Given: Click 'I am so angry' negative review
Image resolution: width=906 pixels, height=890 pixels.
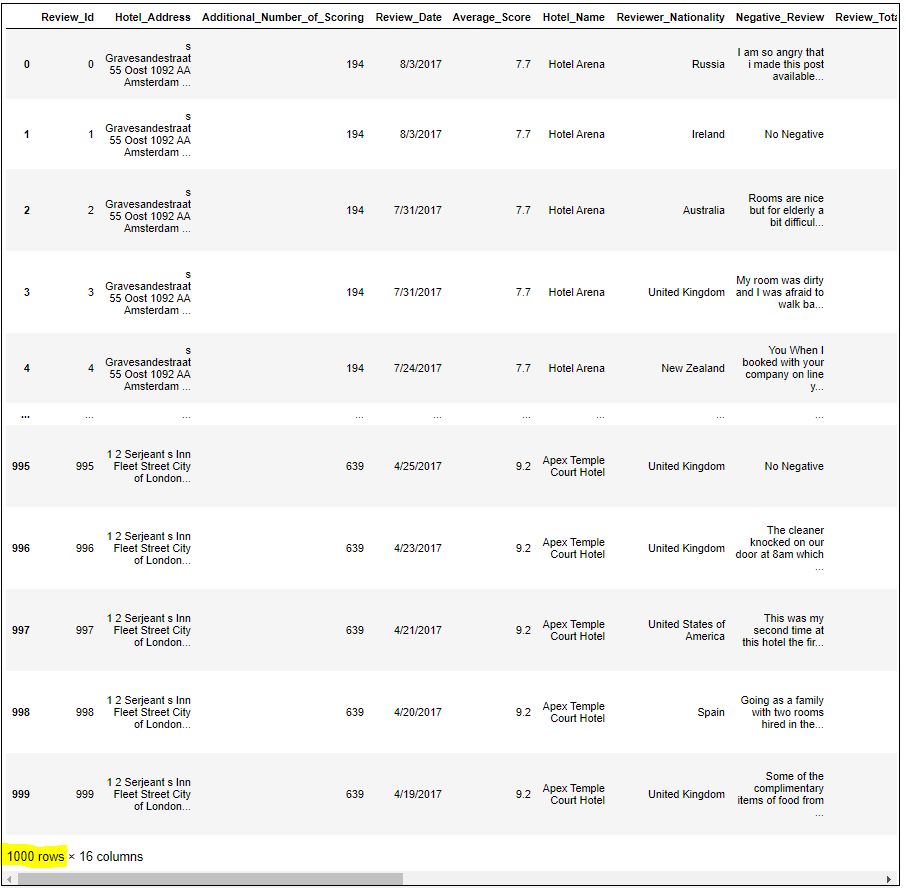Looking at the screenshot, I should (x=781, y=64).
